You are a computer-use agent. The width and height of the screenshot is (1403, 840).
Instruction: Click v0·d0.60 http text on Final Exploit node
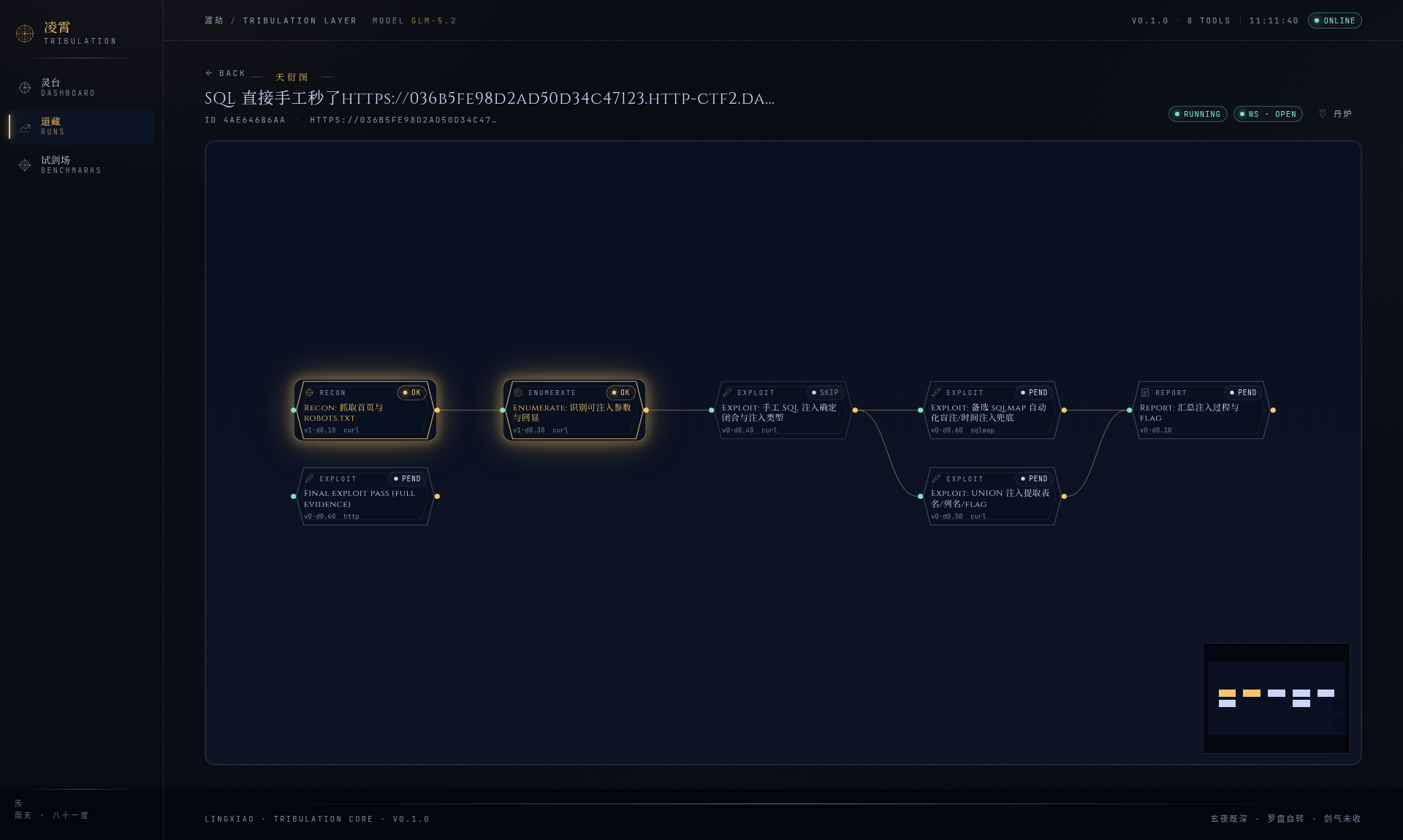[332, 516]
